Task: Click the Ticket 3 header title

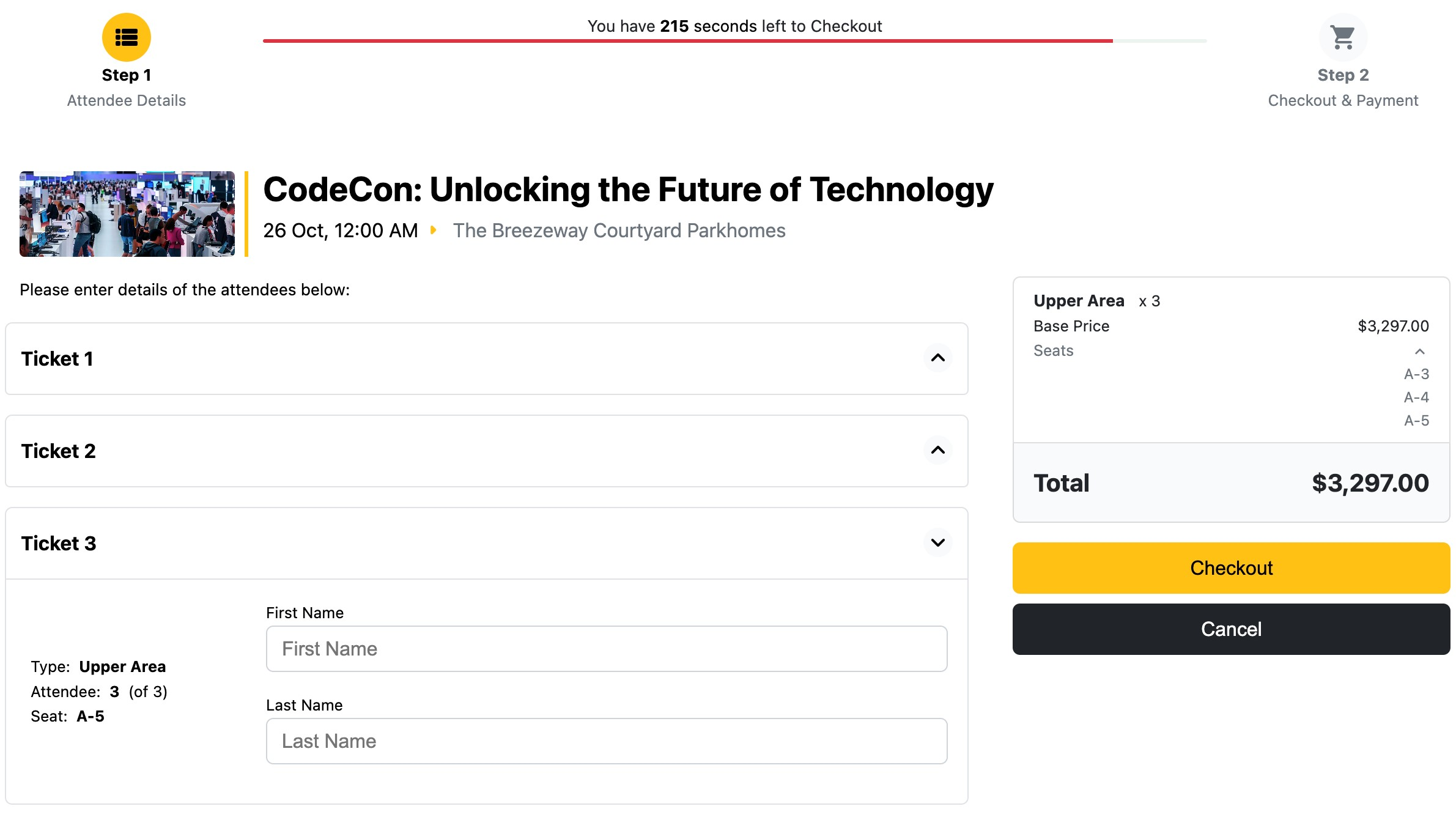Action: click(x=59, y=544)
